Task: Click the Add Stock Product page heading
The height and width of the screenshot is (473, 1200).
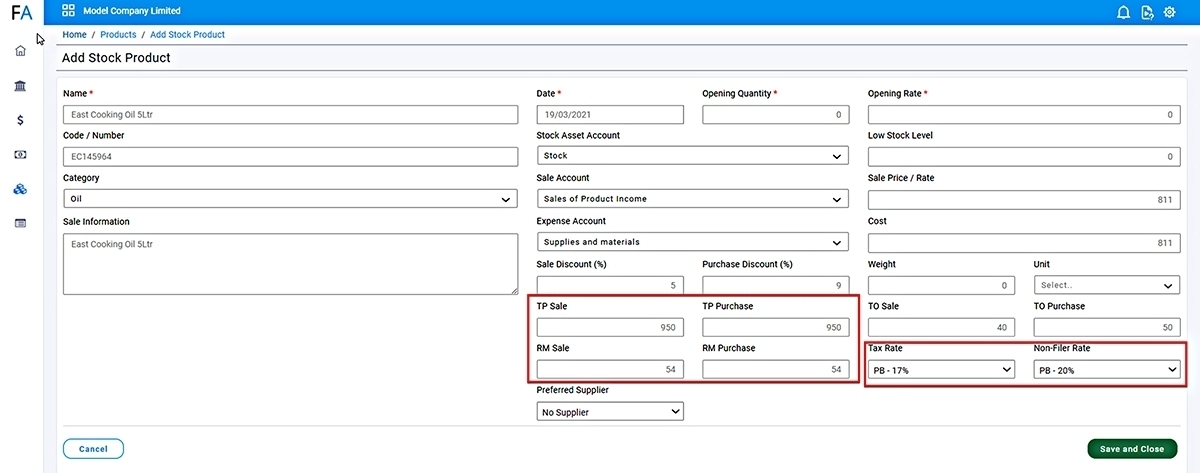Action: click(116, 58)
